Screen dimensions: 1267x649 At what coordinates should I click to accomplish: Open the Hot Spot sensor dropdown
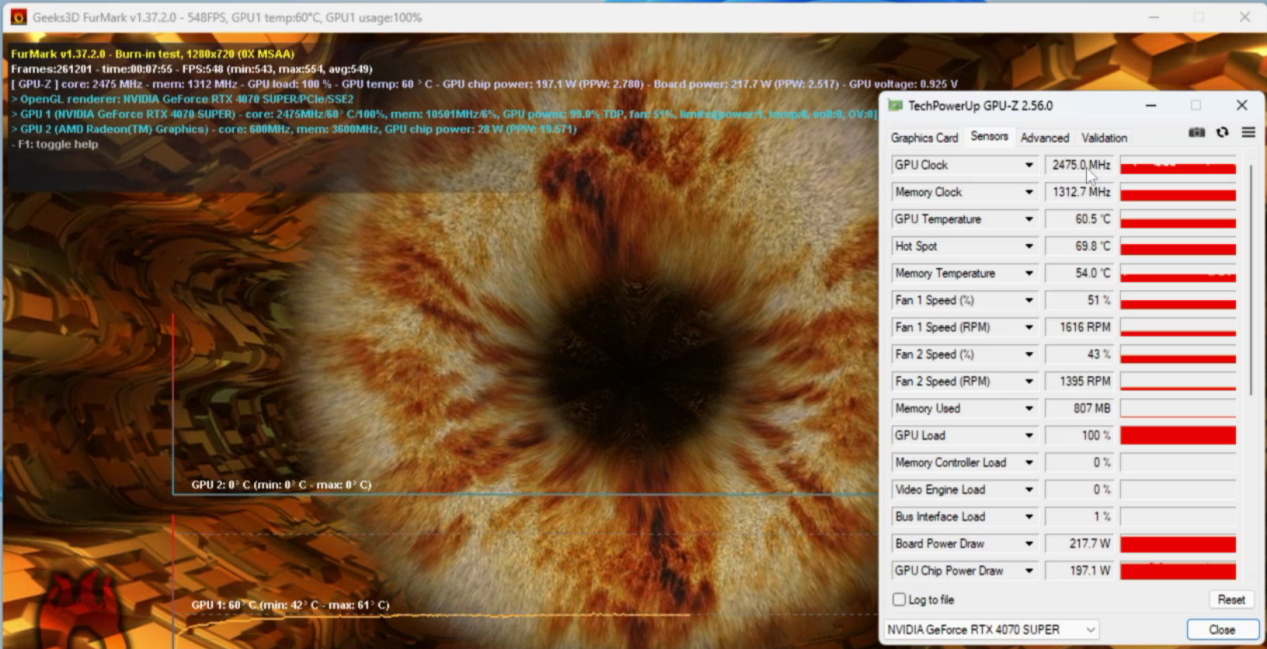(1028, 246)
